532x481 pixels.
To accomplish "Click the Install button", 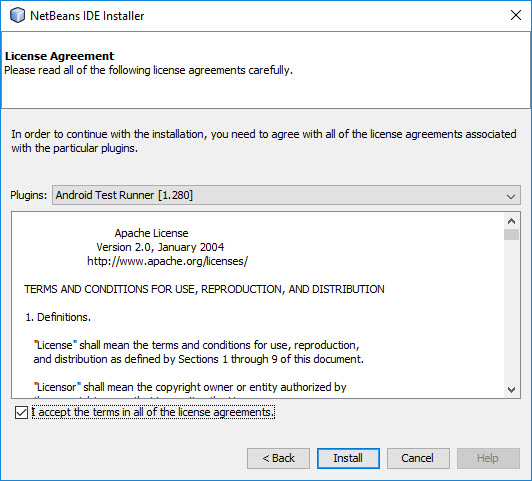I will 348,458.
